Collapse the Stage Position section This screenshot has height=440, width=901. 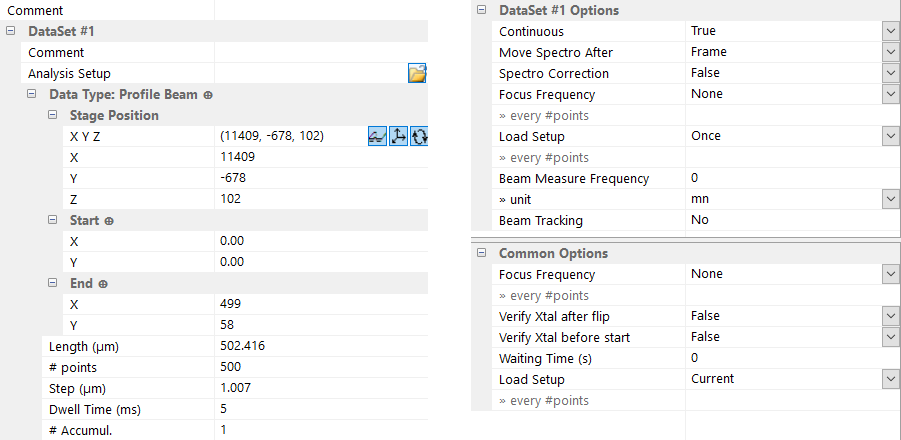click(53, 116)
